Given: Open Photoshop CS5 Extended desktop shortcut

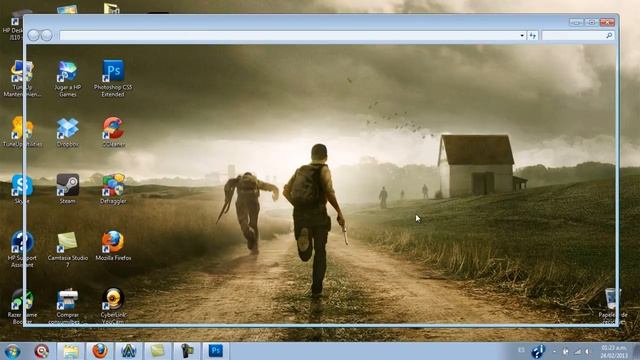Looking at the screenshot, I should click(x=113, y=78).
